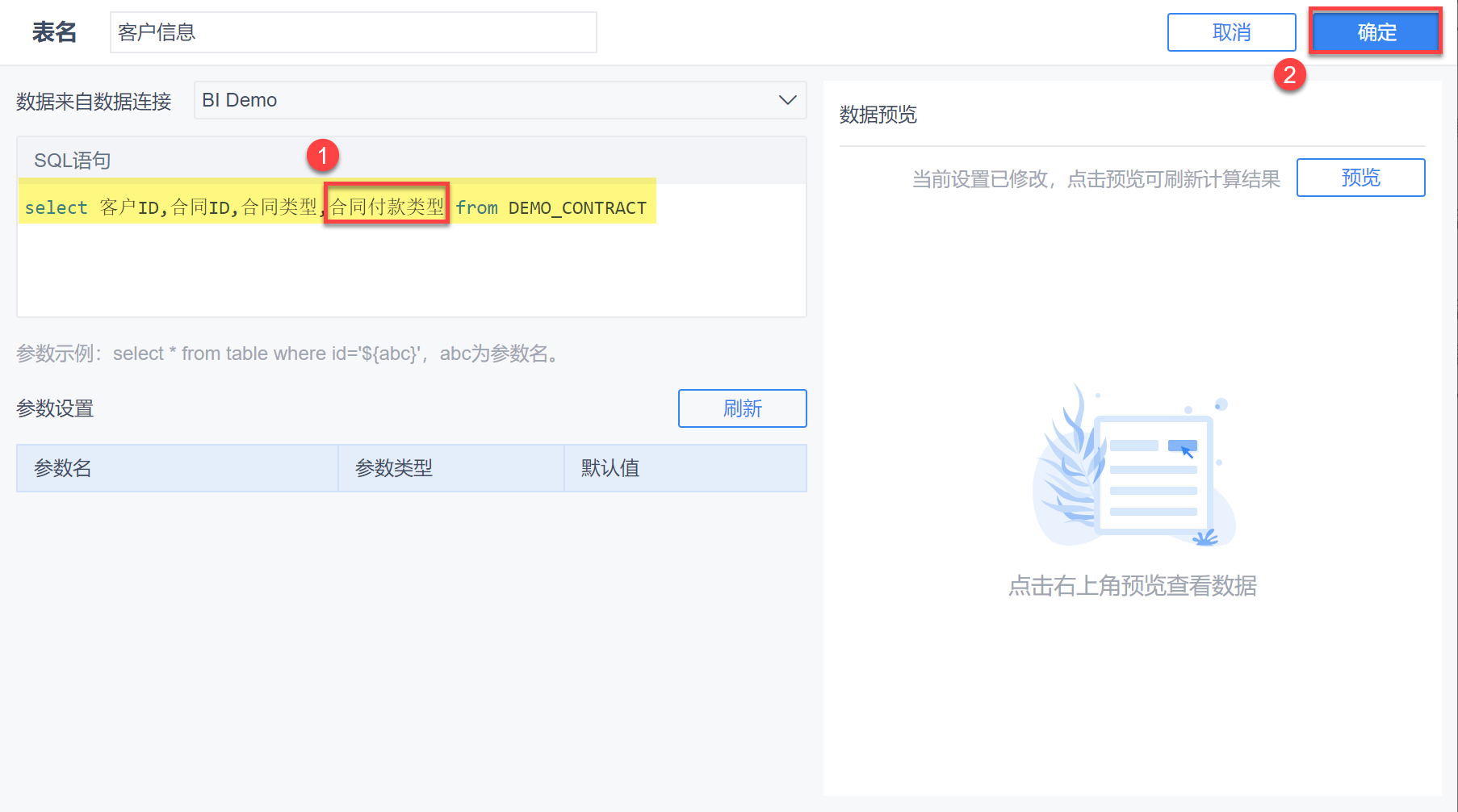Click the select keyword in SQL

coord(56,207)
